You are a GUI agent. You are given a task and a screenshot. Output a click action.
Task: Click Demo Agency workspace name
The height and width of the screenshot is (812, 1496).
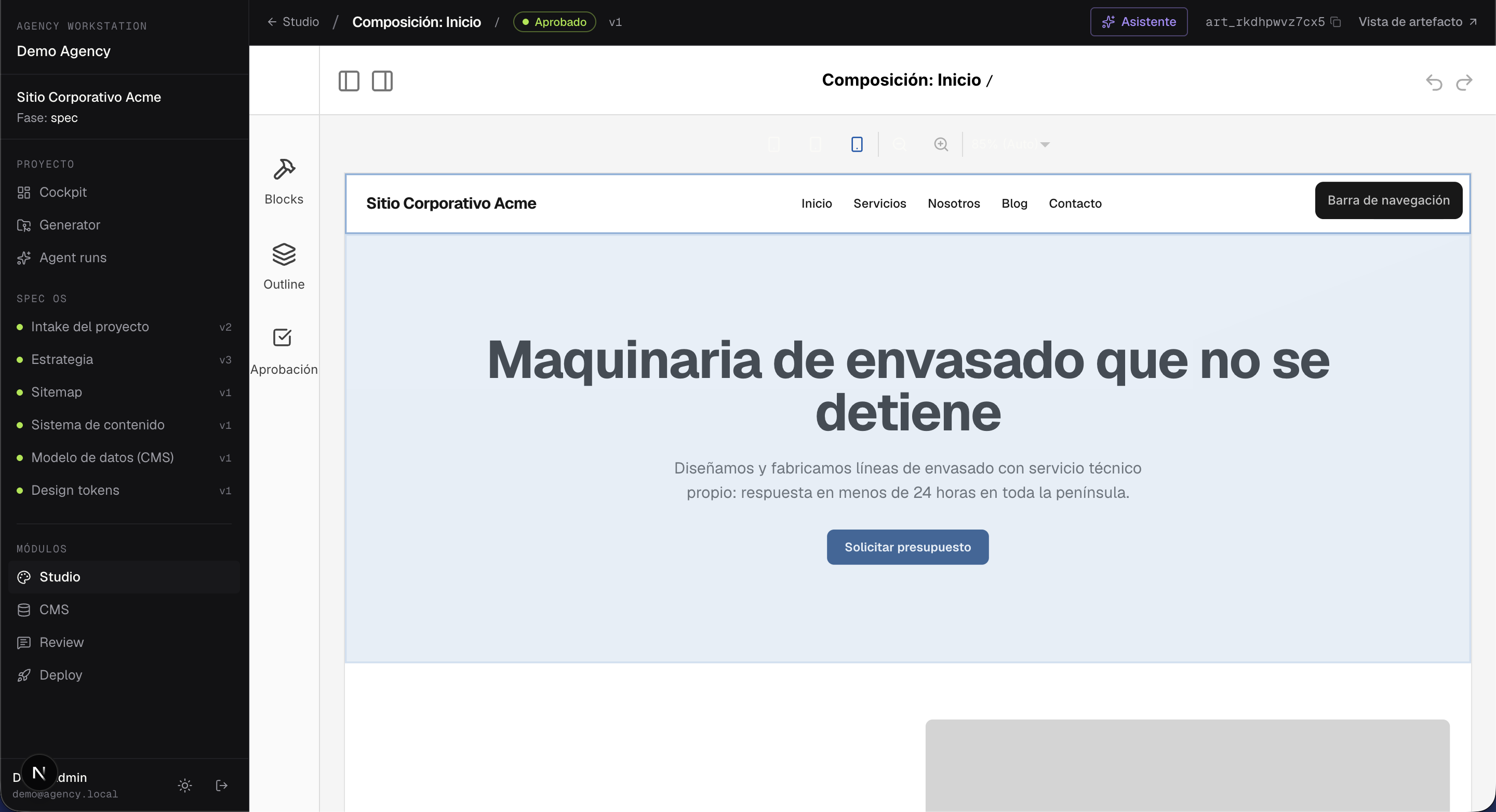[x=63, y=51]
